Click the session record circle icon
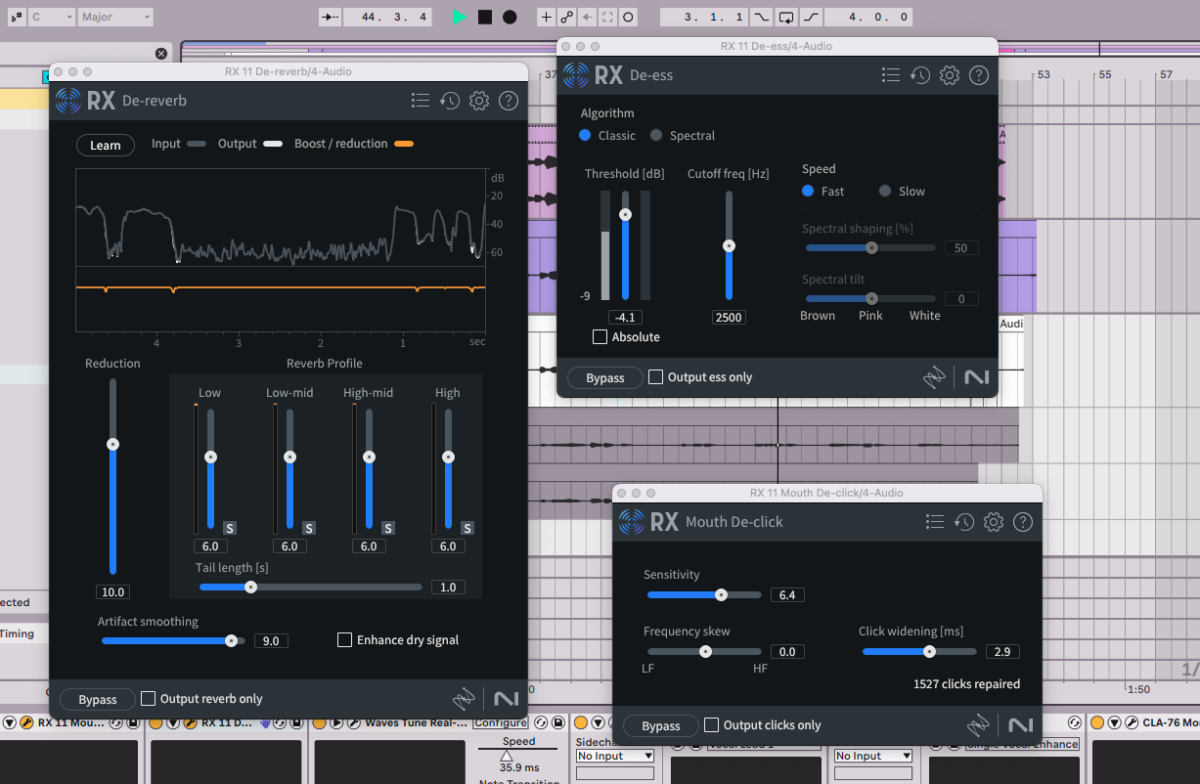The width and height of the screenshot is (1200, 784). 628,17
